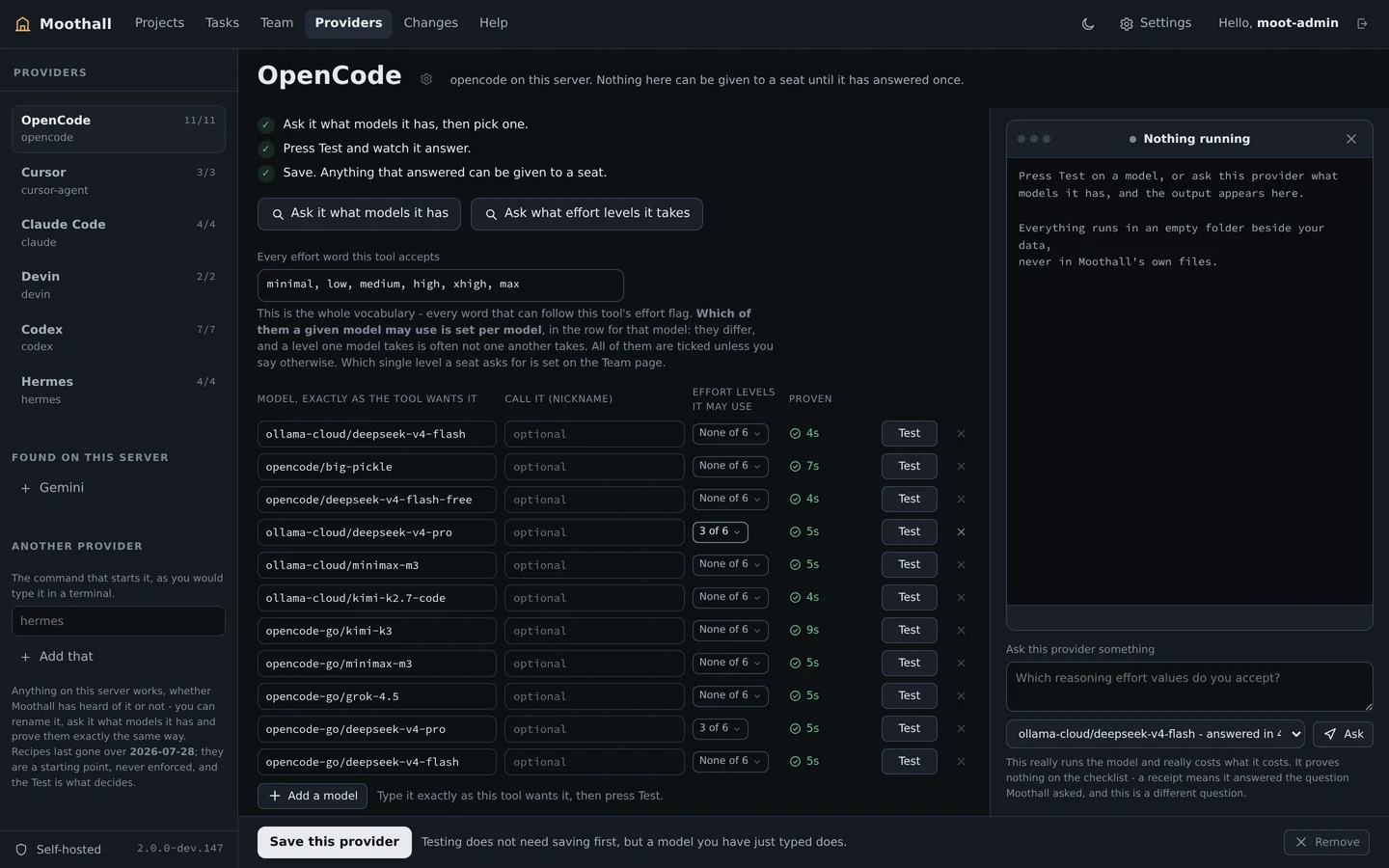Viewport: 1389px width, 868px height.
Task: Click 'Ask what effort levels it takes' button
Action: [x=586, y=214]
